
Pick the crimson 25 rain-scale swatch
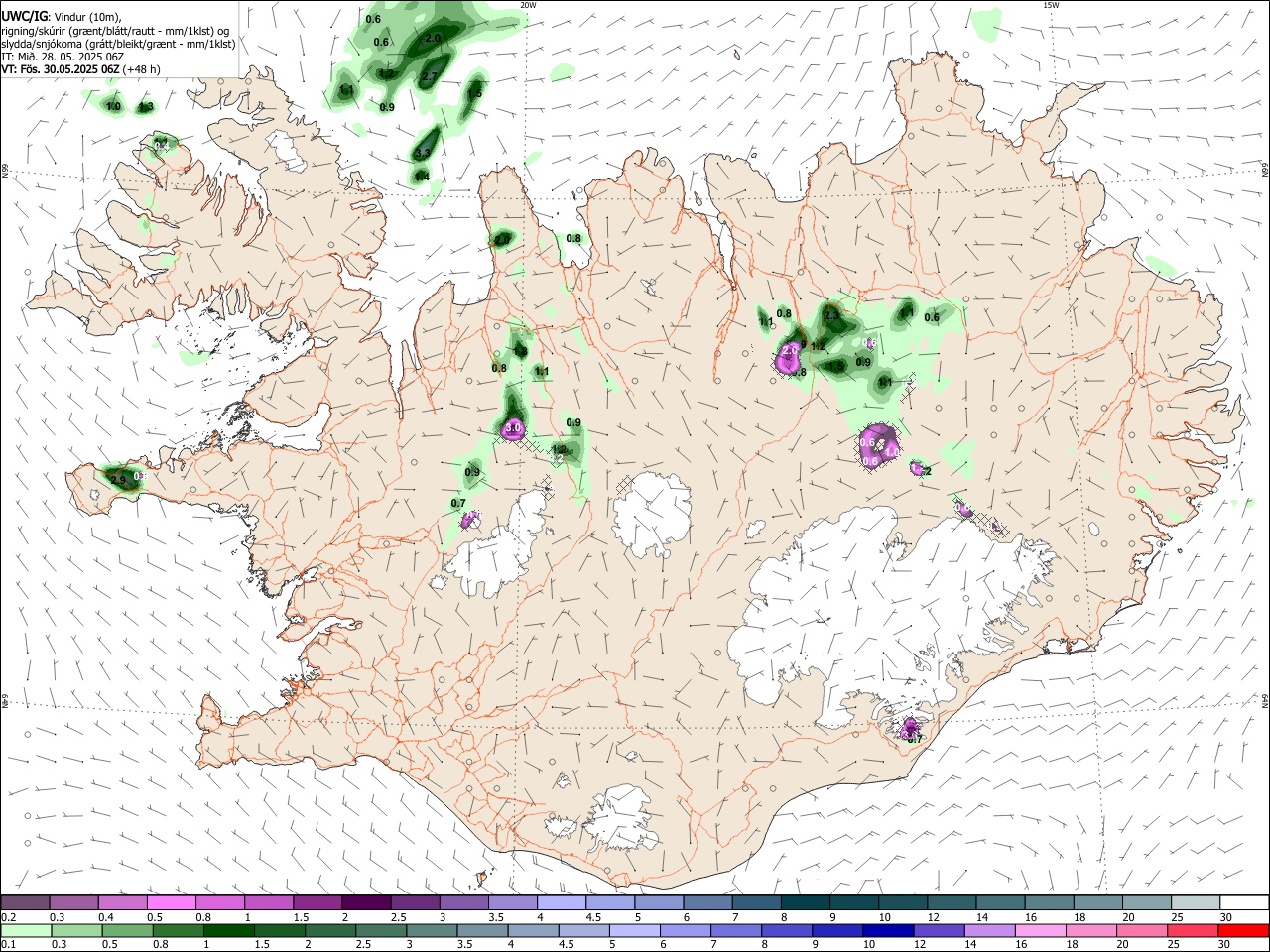point(1194,931)
